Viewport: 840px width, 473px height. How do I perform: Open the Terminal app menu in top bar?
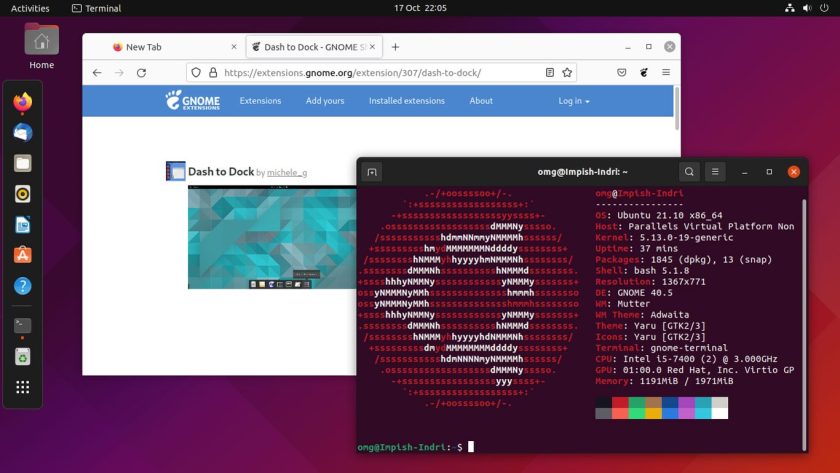(x=96, y=8)
